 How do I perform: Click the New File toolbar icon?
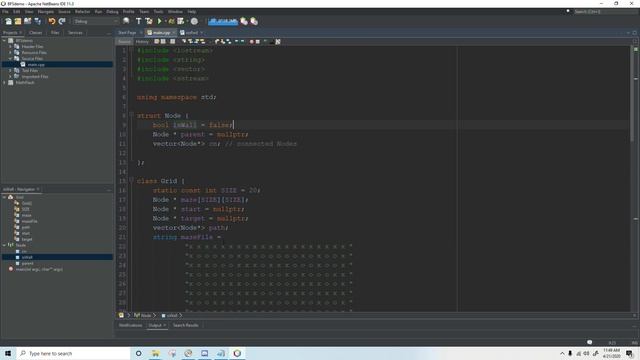pos(8,21)
